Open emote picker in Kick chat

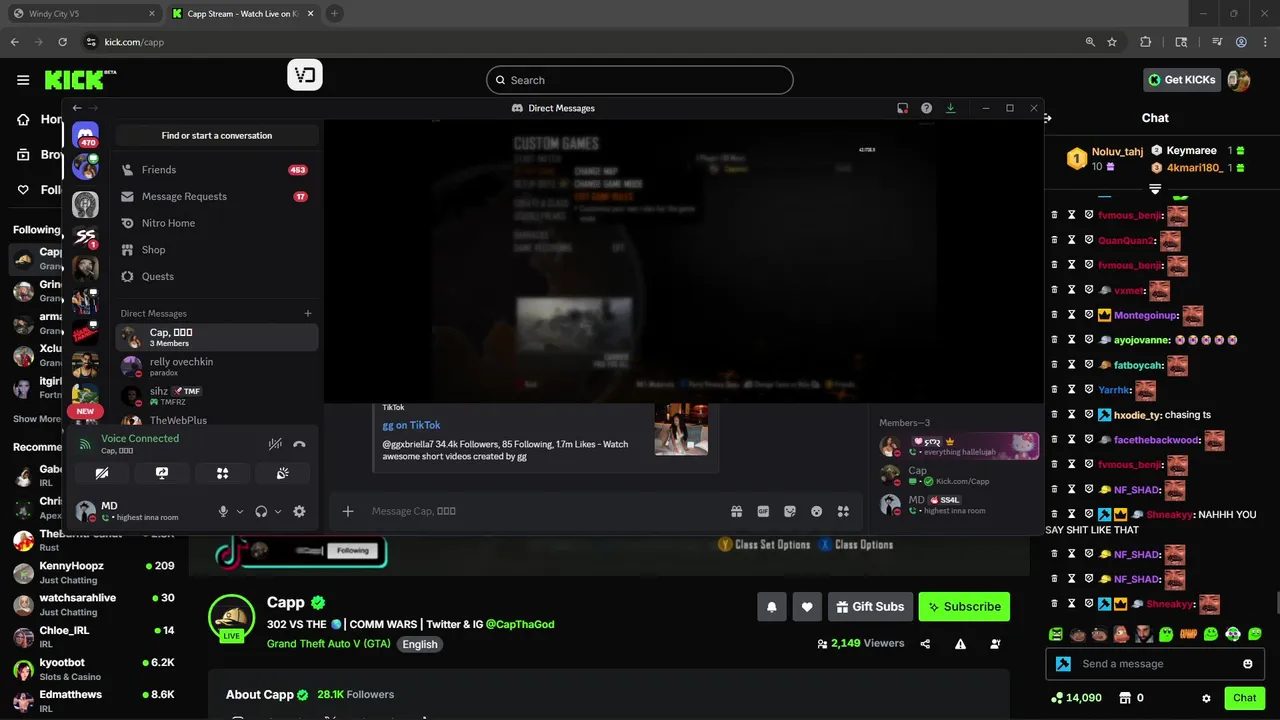pos(1248,664)
